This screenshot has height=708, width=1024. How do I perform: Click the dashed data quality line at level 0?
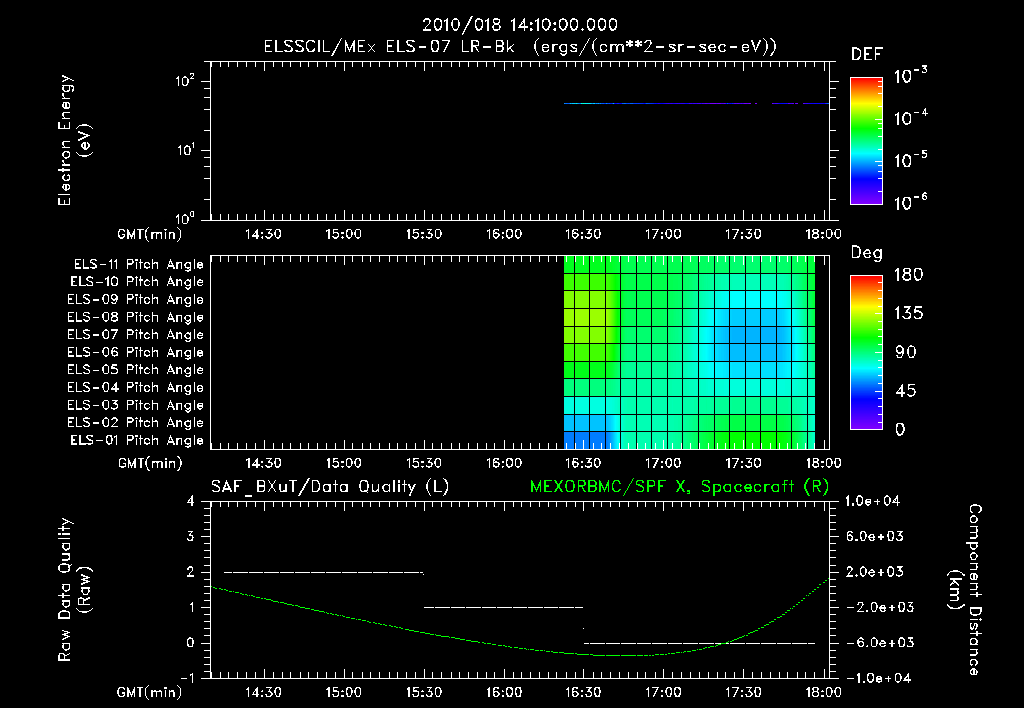click(x=699, y=643)
